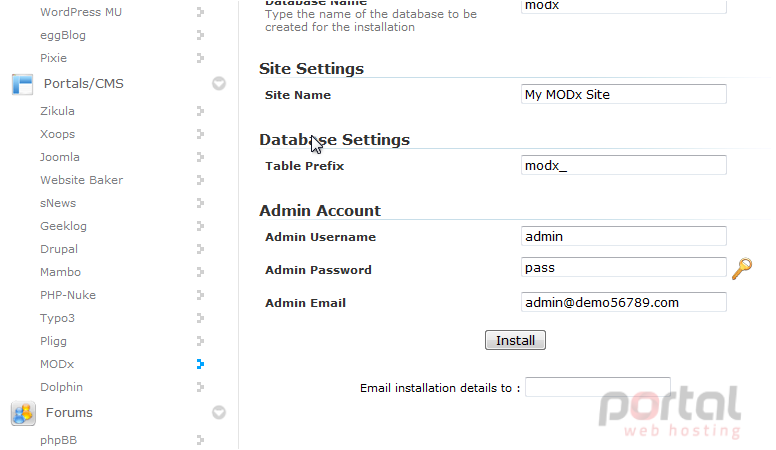Click arrow icon beside Joomla
The height and width of the screenshot is (450, 776).
(x=200, y=157)
